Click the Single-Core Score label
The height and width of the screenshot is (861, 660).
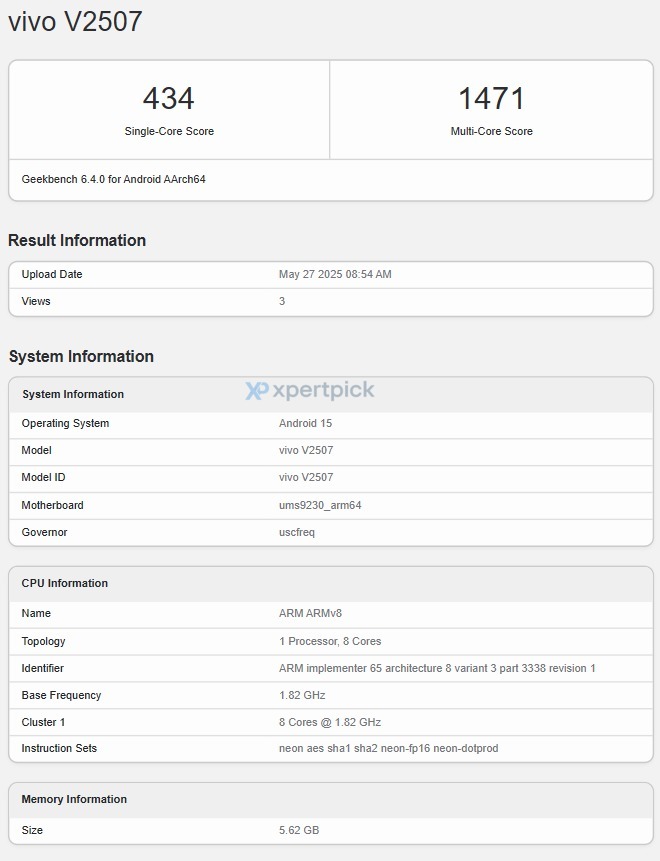169,131
